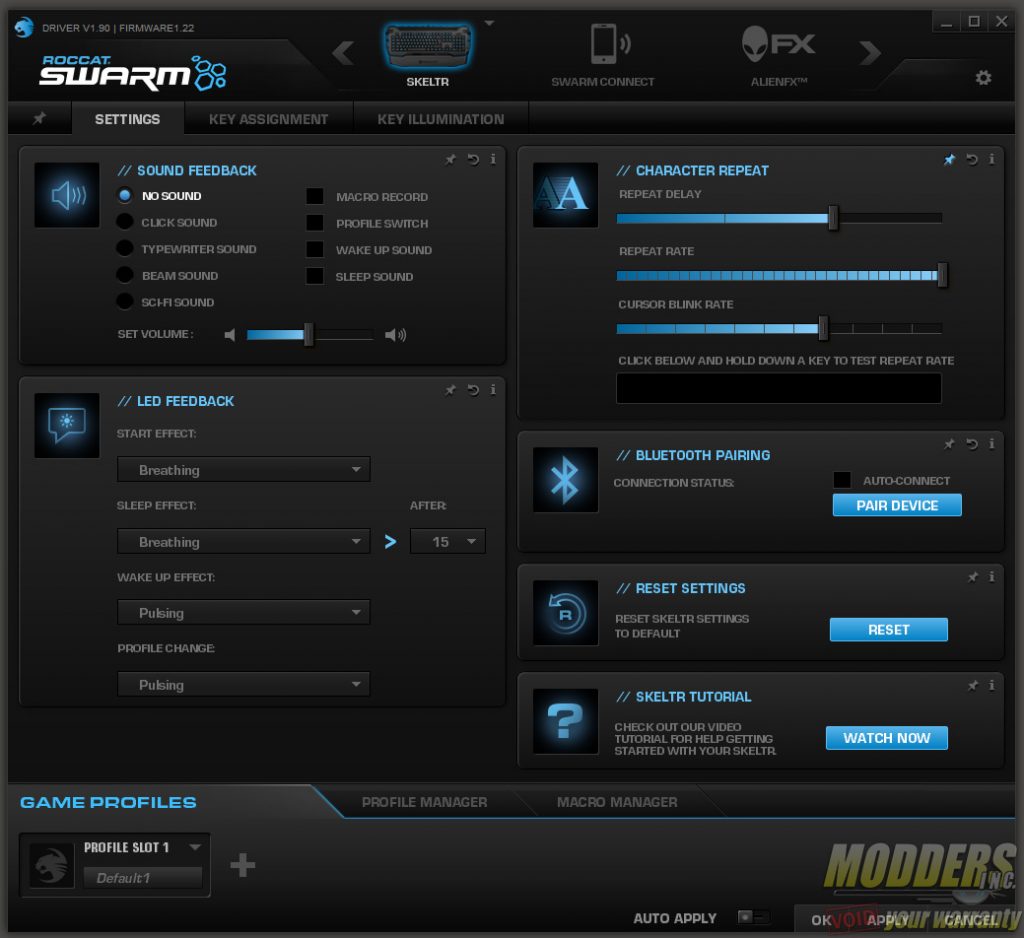Reset Character Repeat with undo icon
The height and width of the screenshot is (938, 1024).
click(972, 159)
